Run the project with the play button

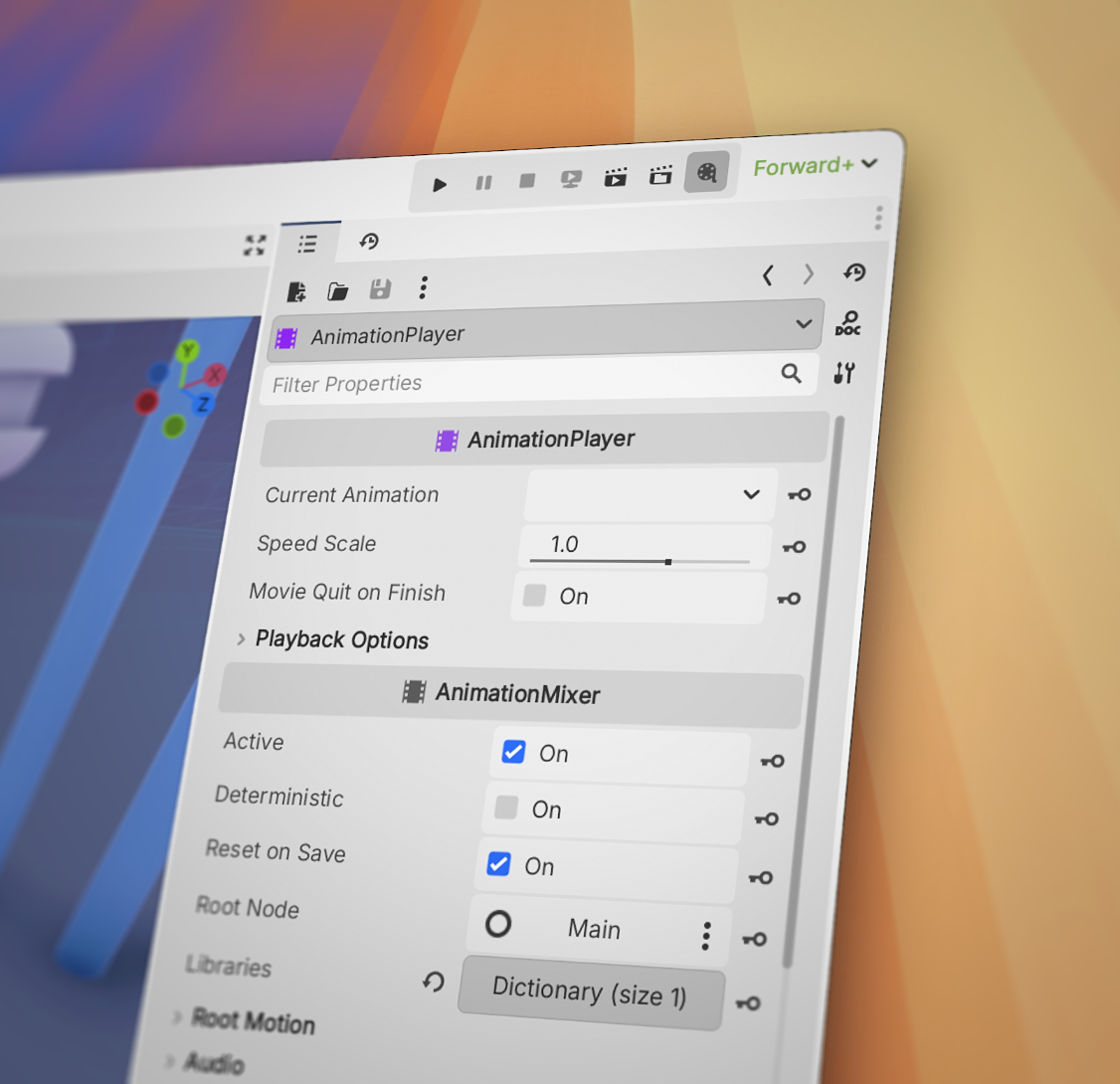[440, 185]
